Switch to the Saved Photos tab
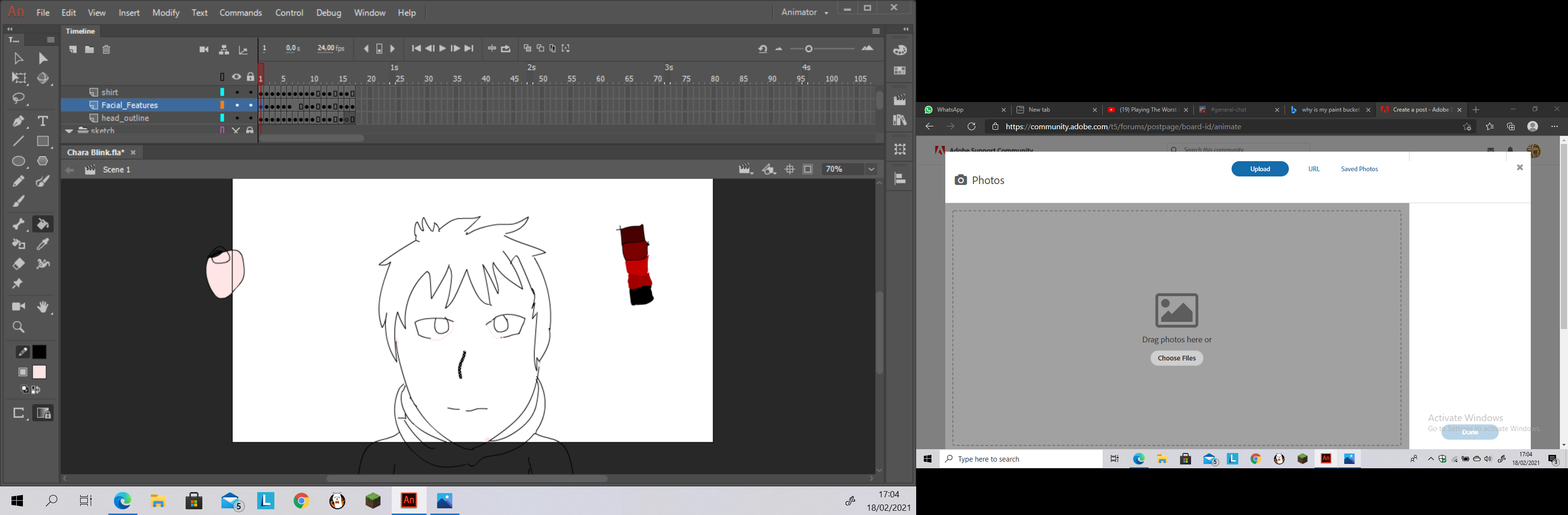 1359,168
